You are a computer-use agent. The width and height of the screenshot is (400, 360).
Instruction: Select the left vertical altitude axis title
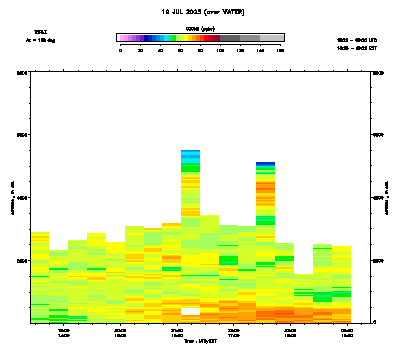pos(13,198)
